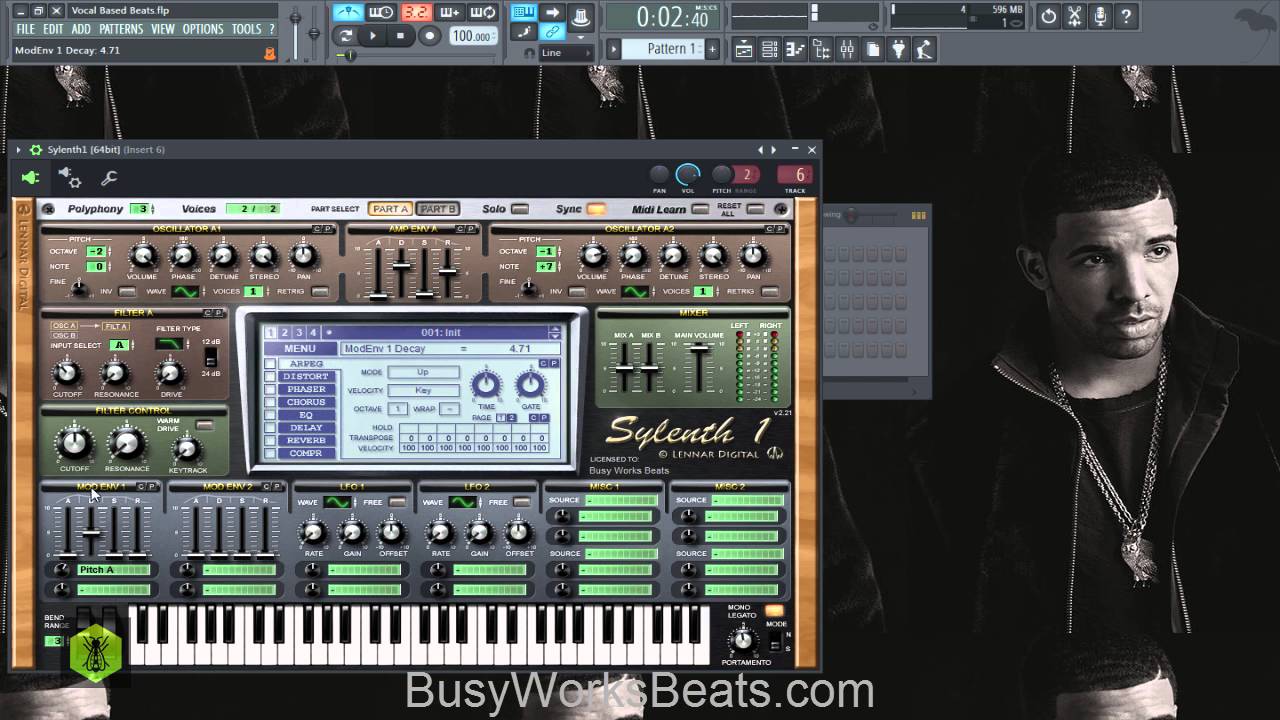Select the CHORUS effect tab
1280x720 pixels.
(x=306, y=402)
